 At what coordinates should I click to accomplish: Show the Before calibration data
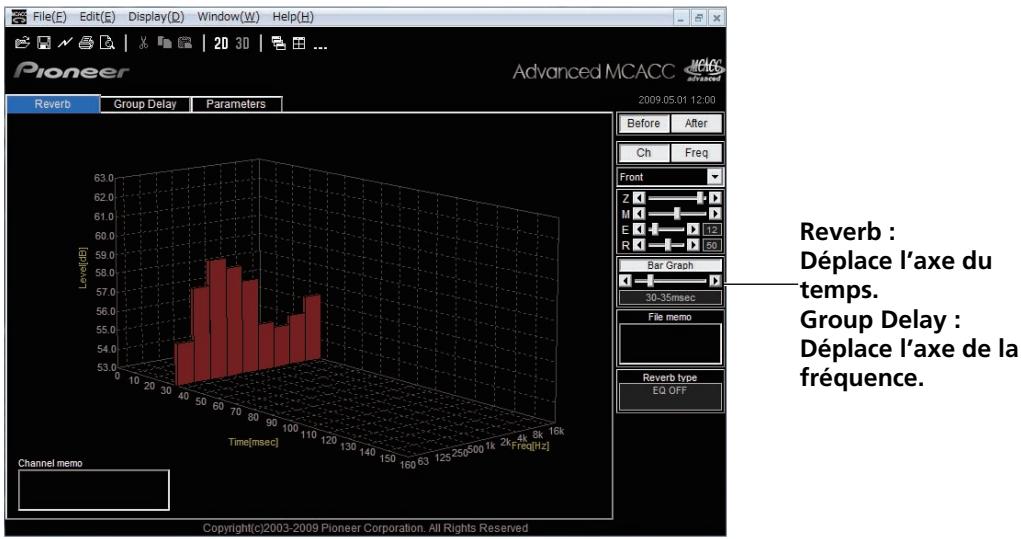643,124
